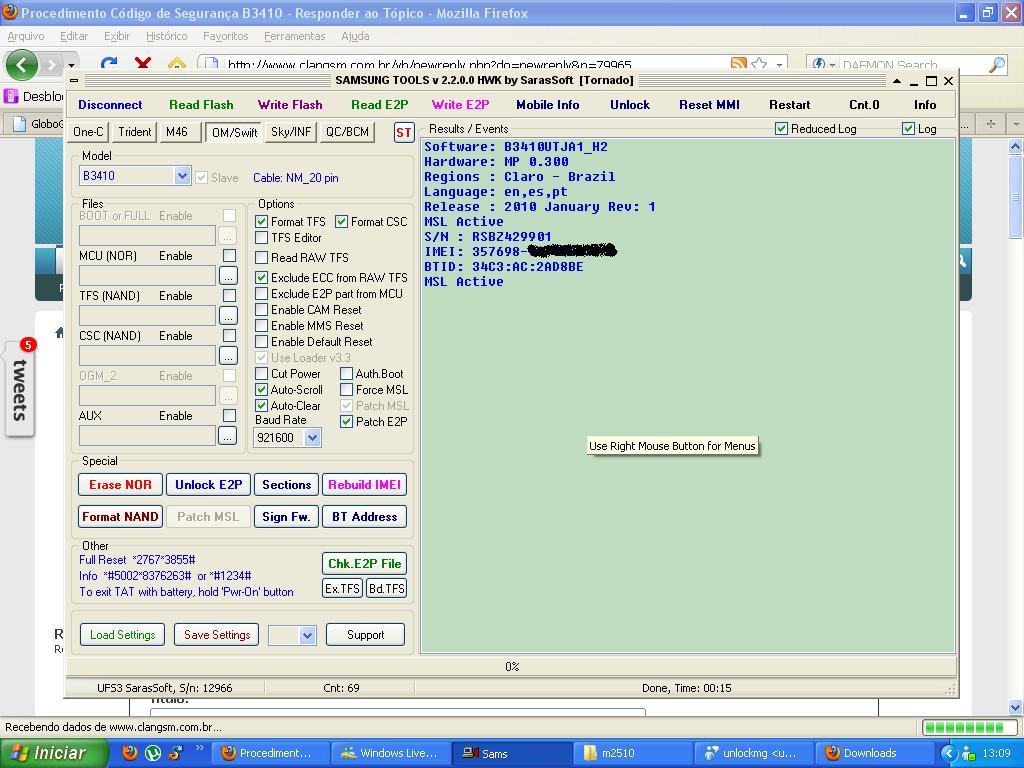Click Firefox home icon
Screen dimensions: 1024x768
176,63
